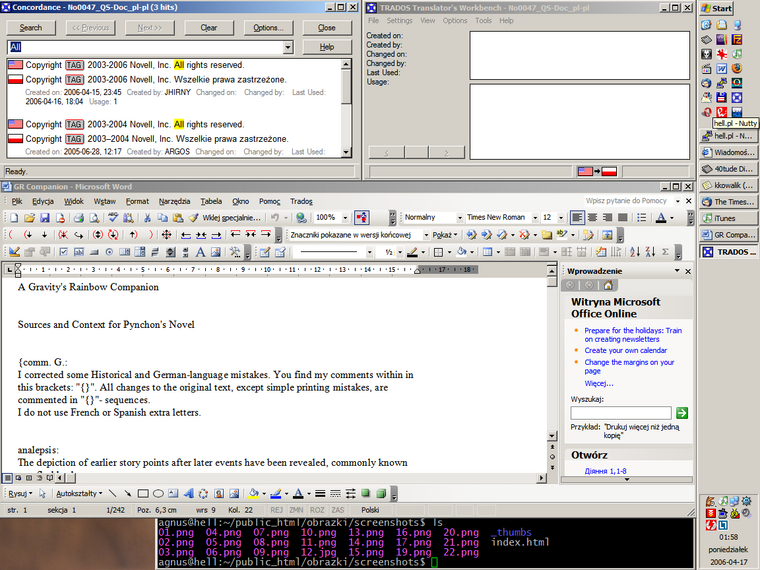Image resolution: width=760 pixels, height=570 pixels.
Task: Click the 3-D Style cube icon
Action: (381, 494)
